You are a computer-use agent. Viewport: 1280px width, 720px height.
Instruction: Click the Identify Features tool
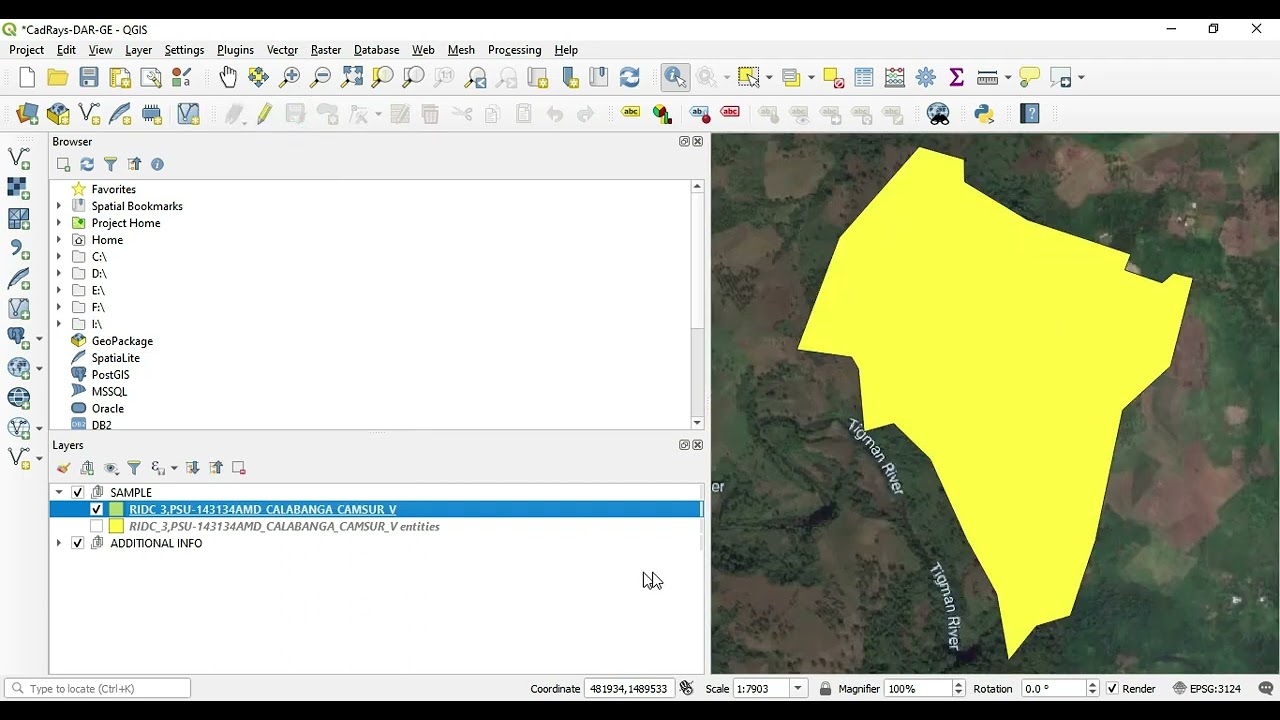click(x=675, y=77)
